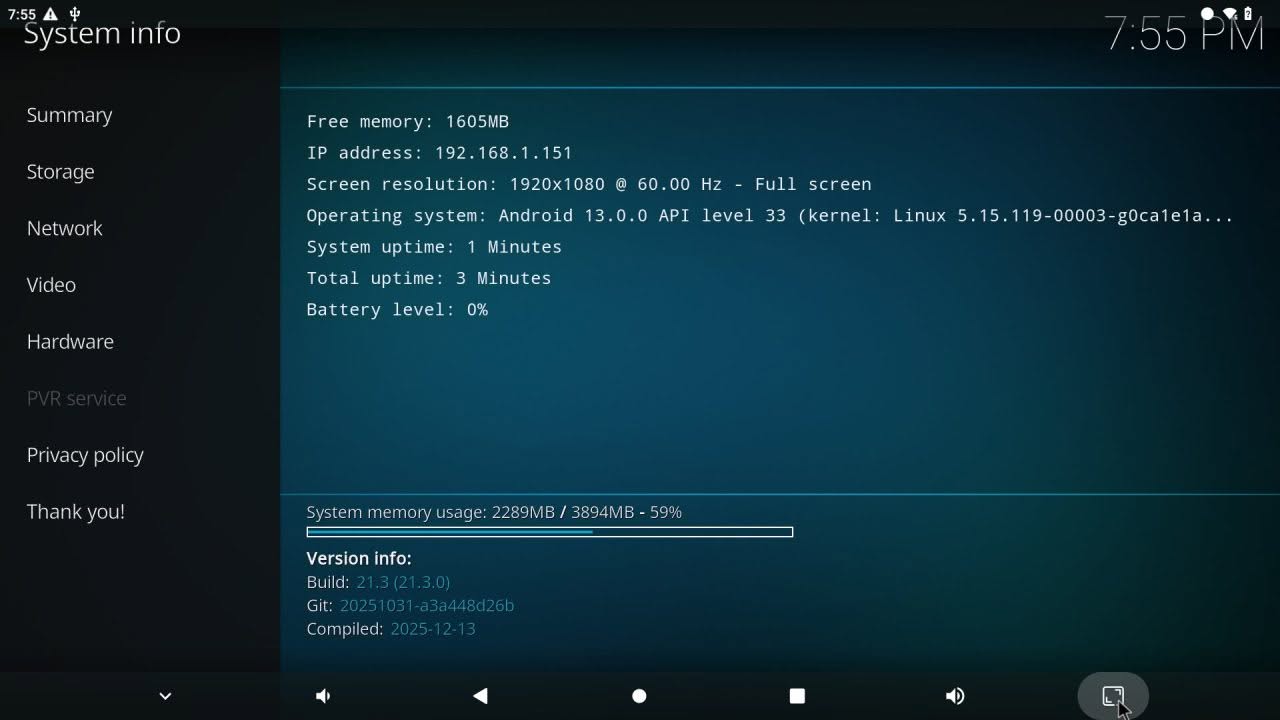Image resolution: width=1280 pixels, height=720 pixels.
Task: Open the Thank you! page
Action: pos(75,511)
